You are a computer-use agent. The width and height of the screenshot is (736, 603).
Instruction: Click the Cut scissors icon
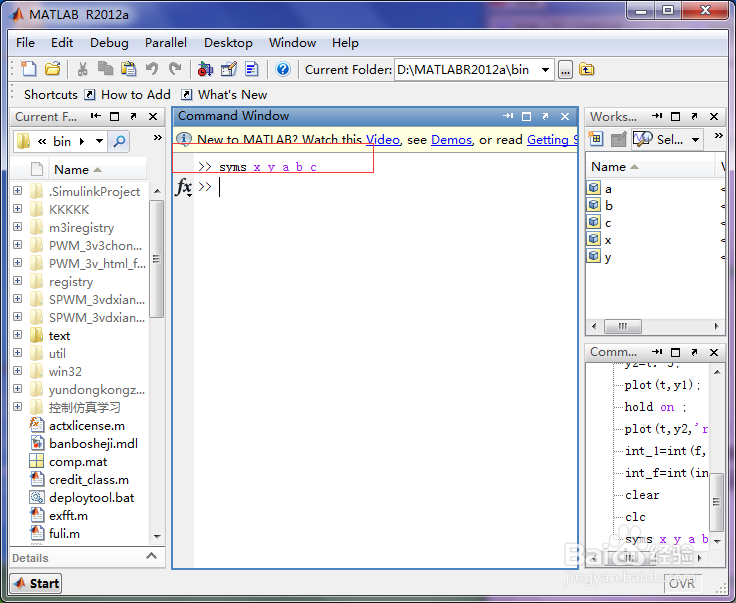point(83,69)
